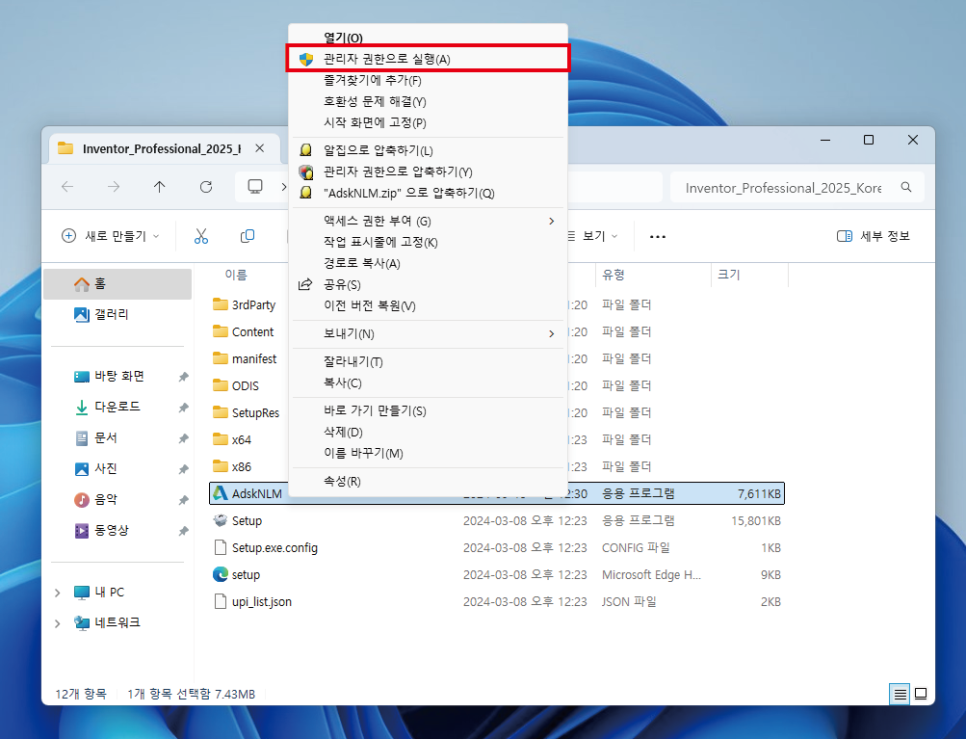Image resolution: width=966 pixels, height=739 pixels.
Task: Compress to "AdskNLM.zip" menu entry
Action: pos(428,193)
